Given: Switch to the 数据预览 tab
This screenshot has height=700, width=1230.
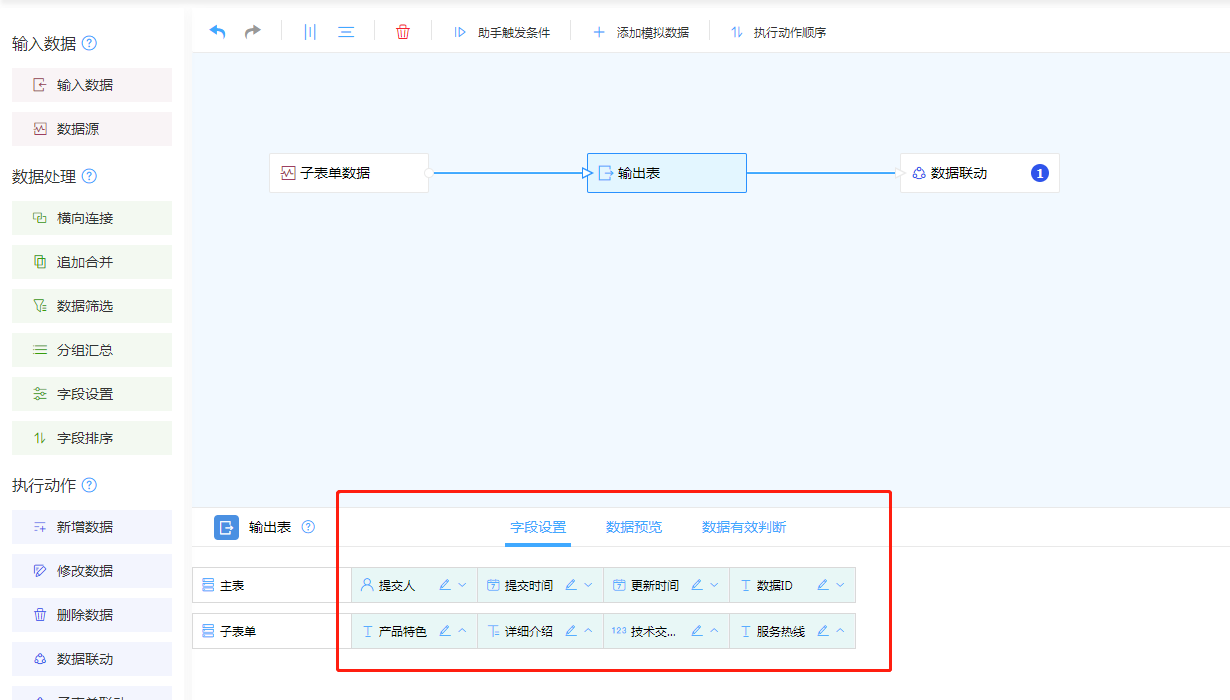Looking at the screenshot, I should 633,527.
